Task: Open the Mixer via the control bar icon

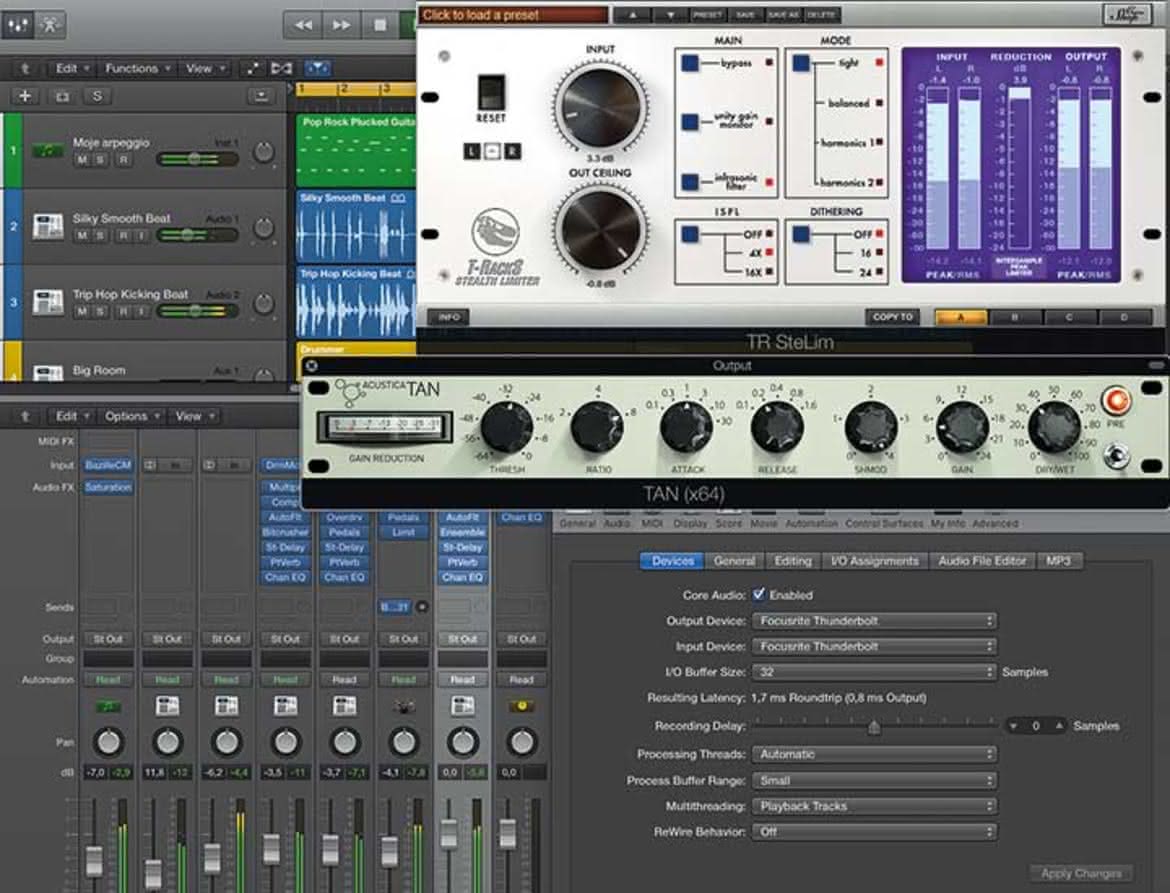Action: tap(17, 25)
